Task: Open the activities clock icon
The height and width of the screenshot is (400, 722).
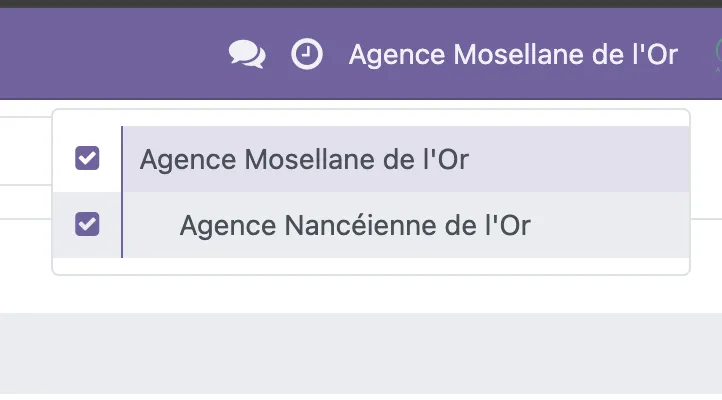Action: coord(307,54)
